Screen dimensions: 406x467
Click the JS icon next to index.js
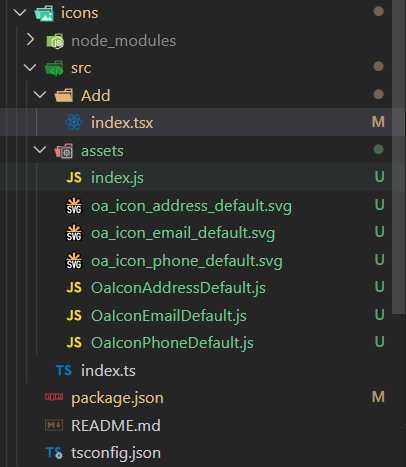[74, 177]
